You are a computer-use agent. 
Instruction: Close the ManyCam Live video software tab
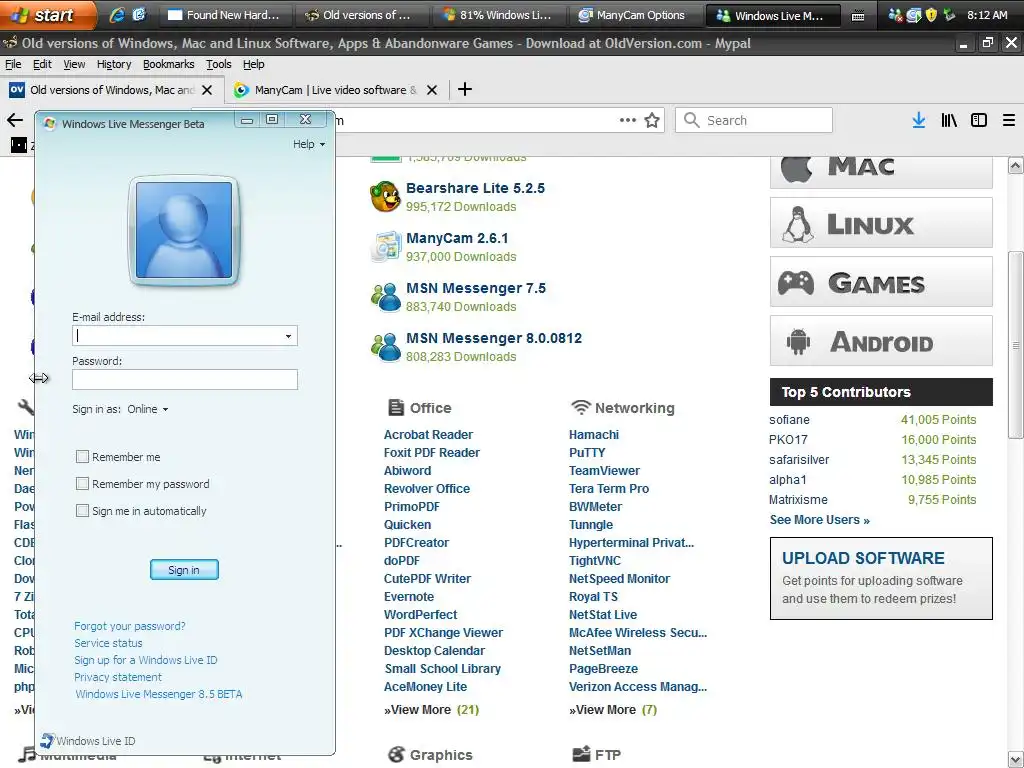pyautogui.click(x=432, y=90)
